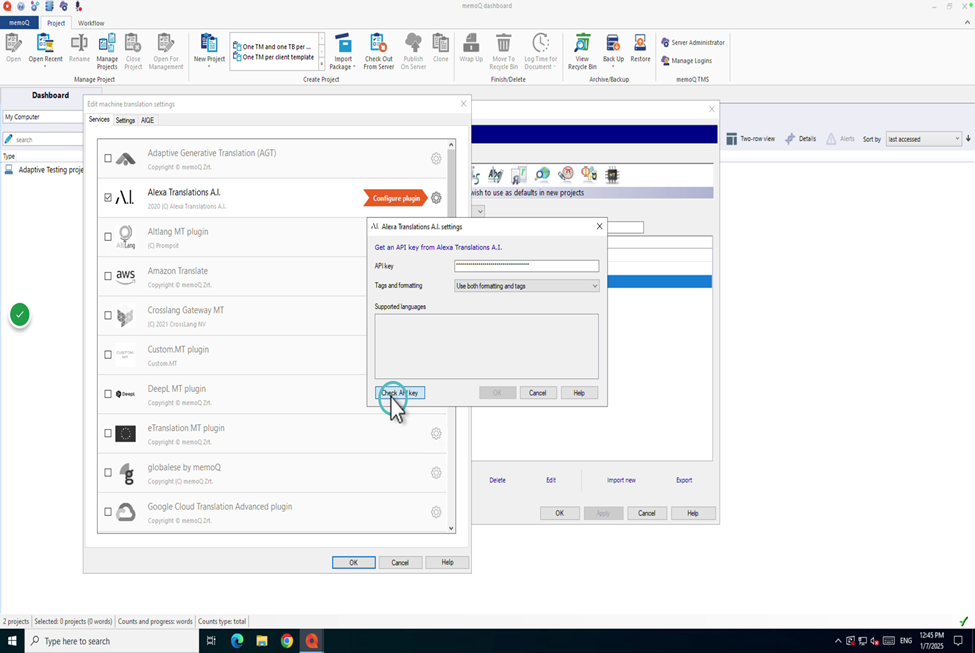Open View Recycle Bin

[x=582, y=51]
